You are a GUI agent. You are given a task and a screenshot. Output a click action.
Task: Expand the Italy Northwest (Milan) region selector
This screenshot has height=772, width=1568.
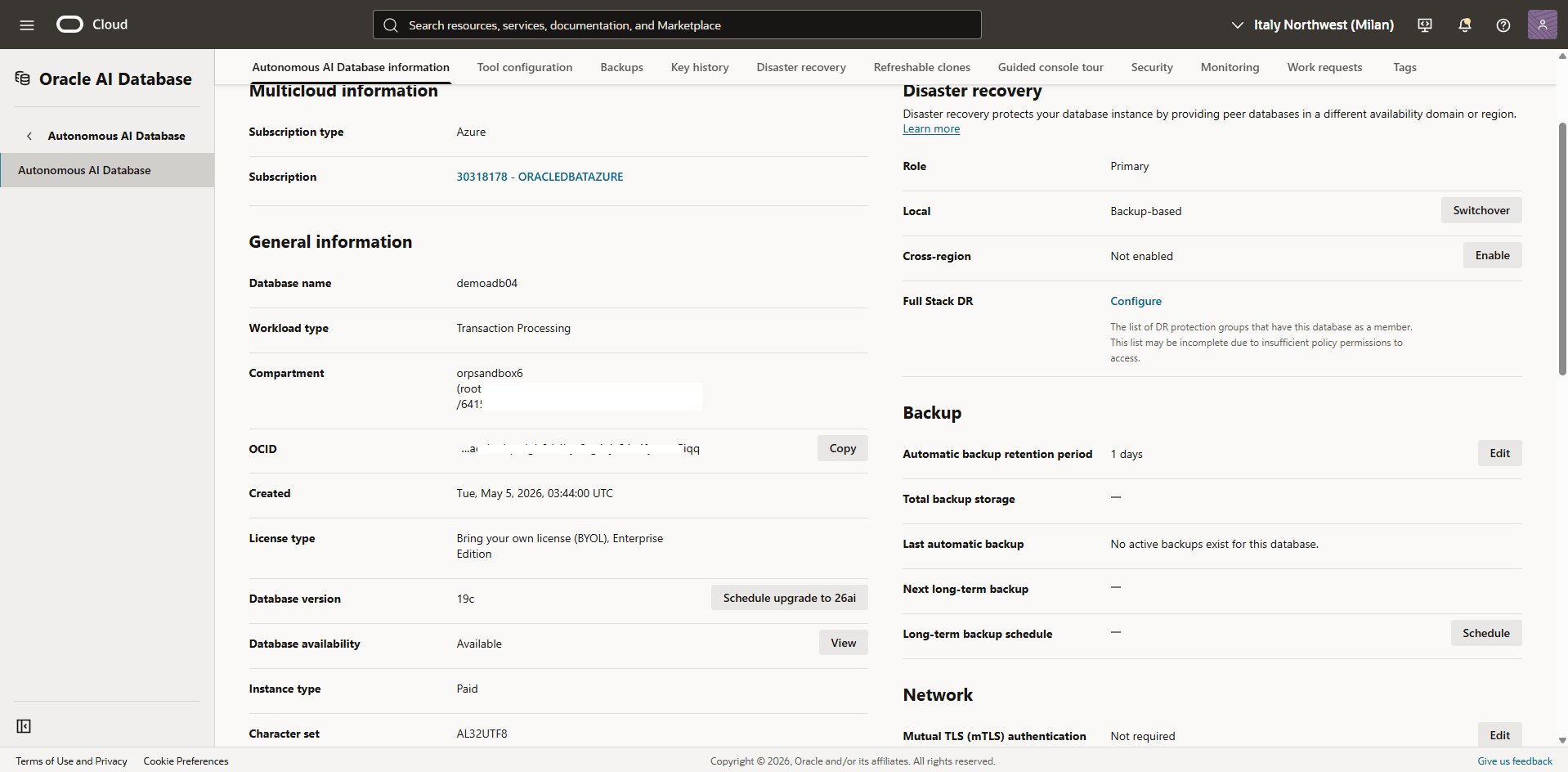click(x=1312, y=25)
